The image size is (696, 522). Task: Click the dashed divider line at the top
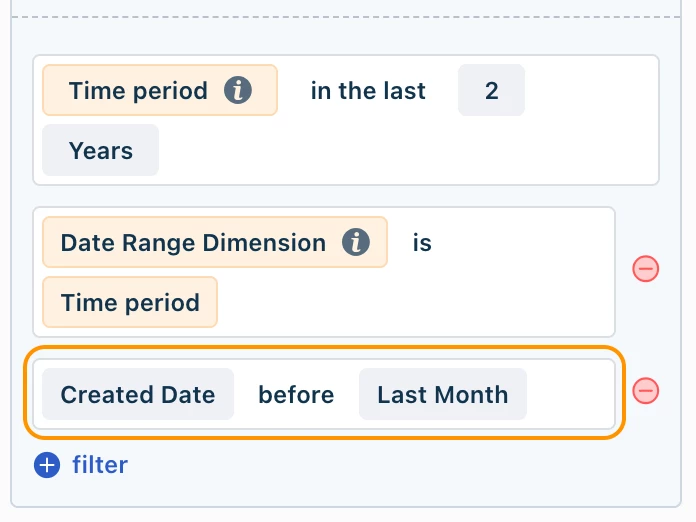coord(346,17)
